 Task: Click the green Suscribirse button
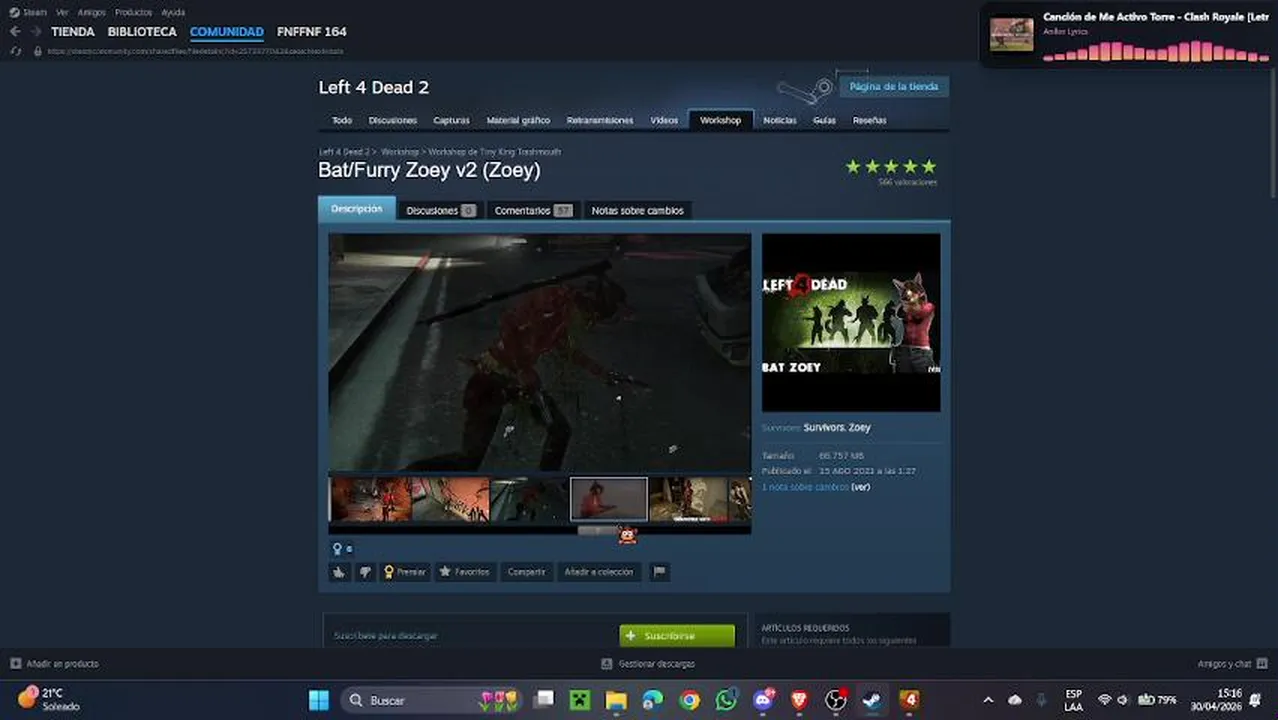click(x=677, y=635)
